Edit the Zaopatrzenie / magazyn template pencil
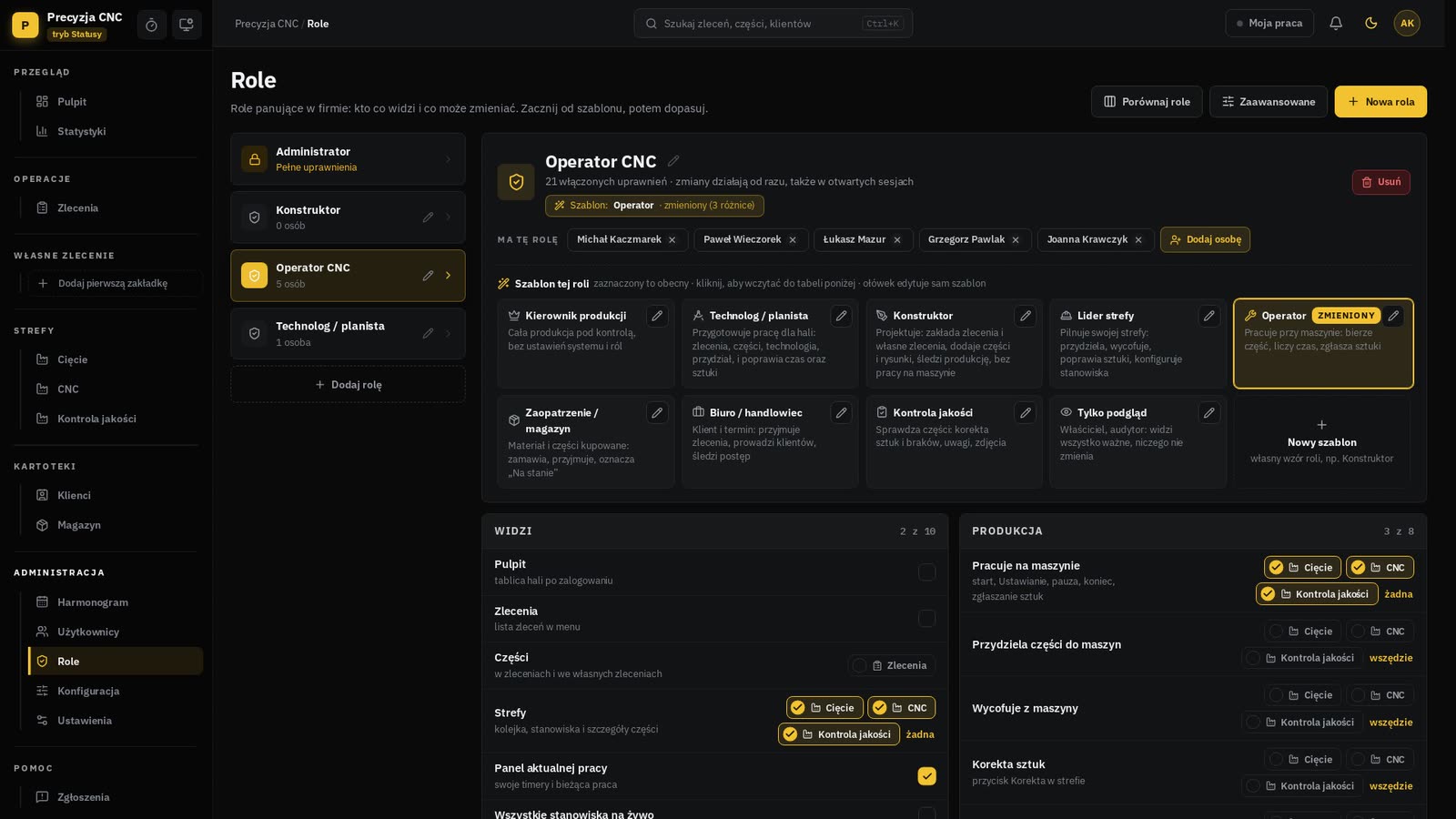The width and height of the screenshot is (1456, 819). pyautogui.click(x=657, y=413)
